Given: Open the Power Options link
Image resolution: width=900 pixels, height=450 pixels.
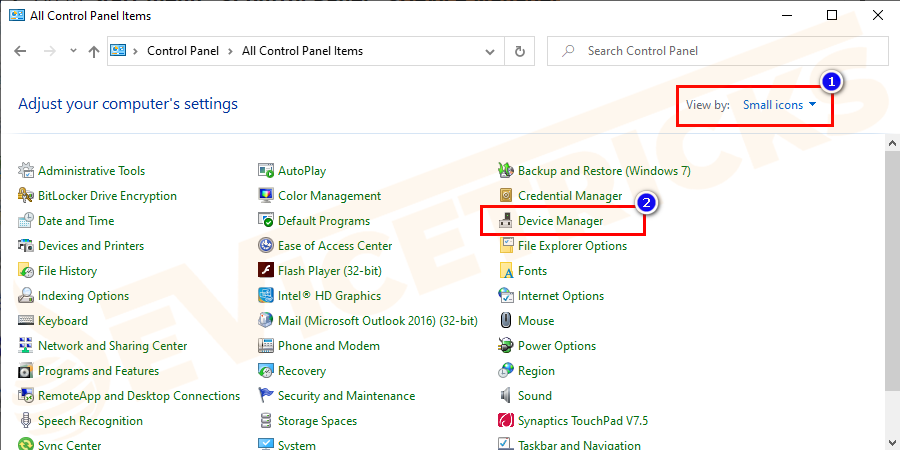Looking at the screenshot, I should [557, 346].
